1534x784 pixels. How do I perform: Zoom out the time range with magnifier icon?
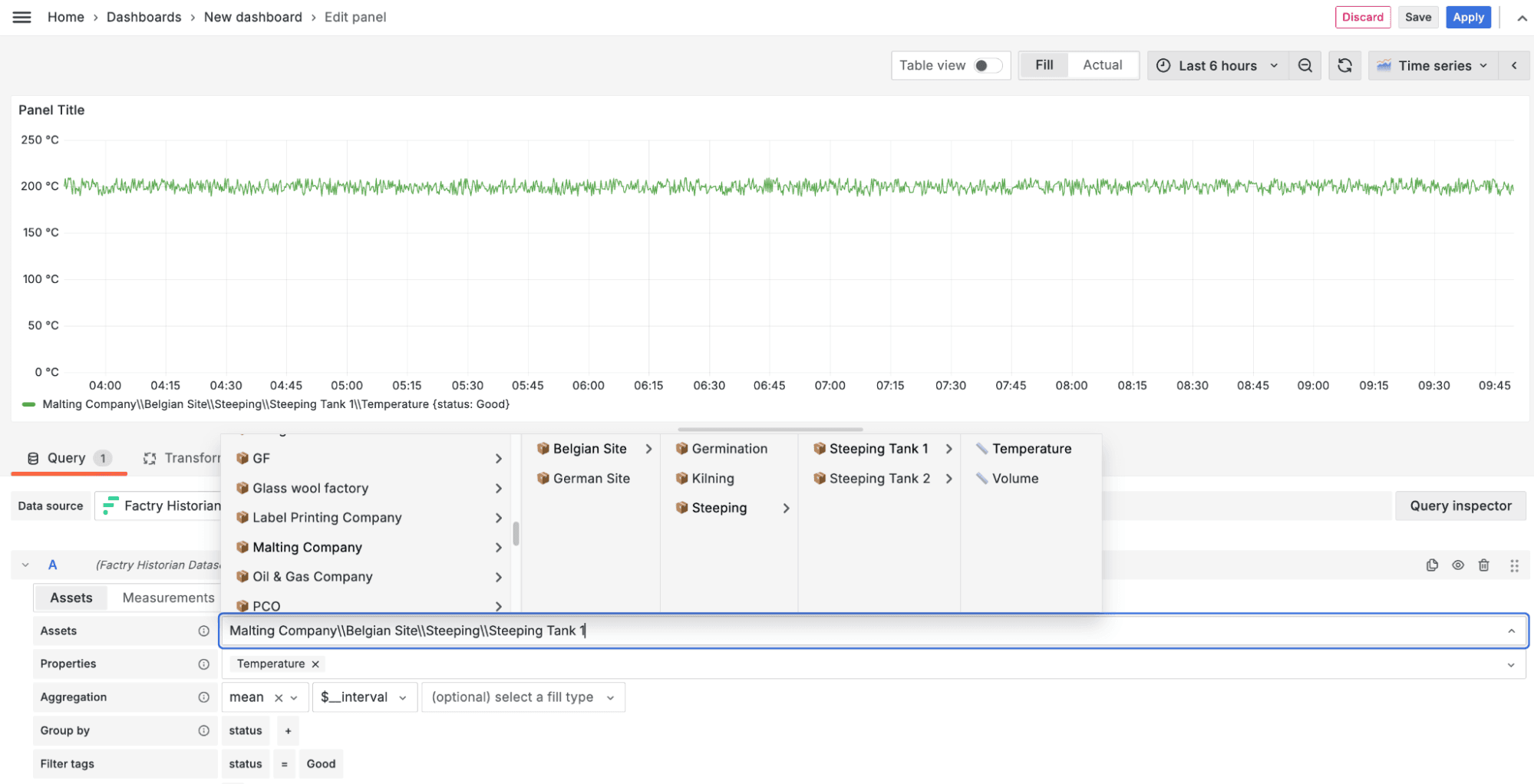(1305, 65)
